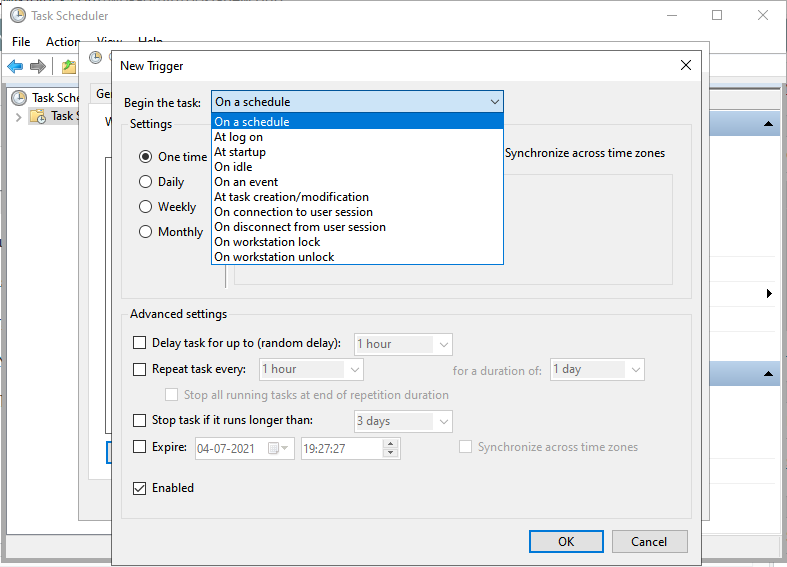Minimize the Task Scheduler window
This screenshot has width=787, height=567.
pos(671,15)
